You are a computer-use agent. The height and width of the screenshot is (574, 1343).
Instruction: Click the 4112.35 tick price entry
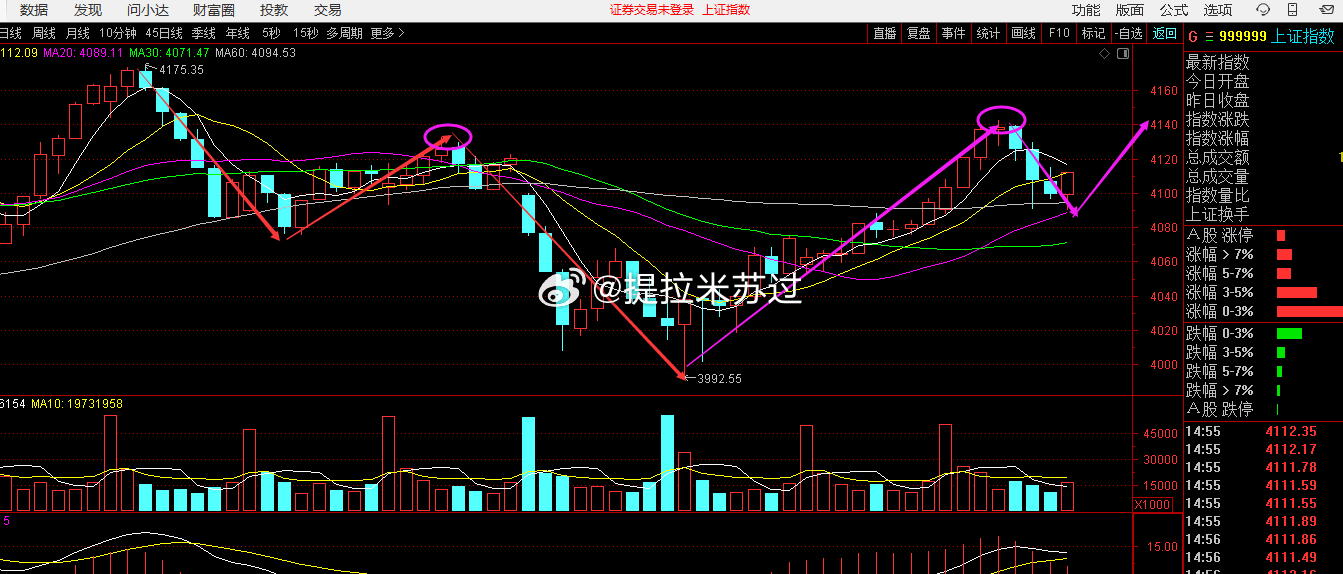coord(1290,431)
